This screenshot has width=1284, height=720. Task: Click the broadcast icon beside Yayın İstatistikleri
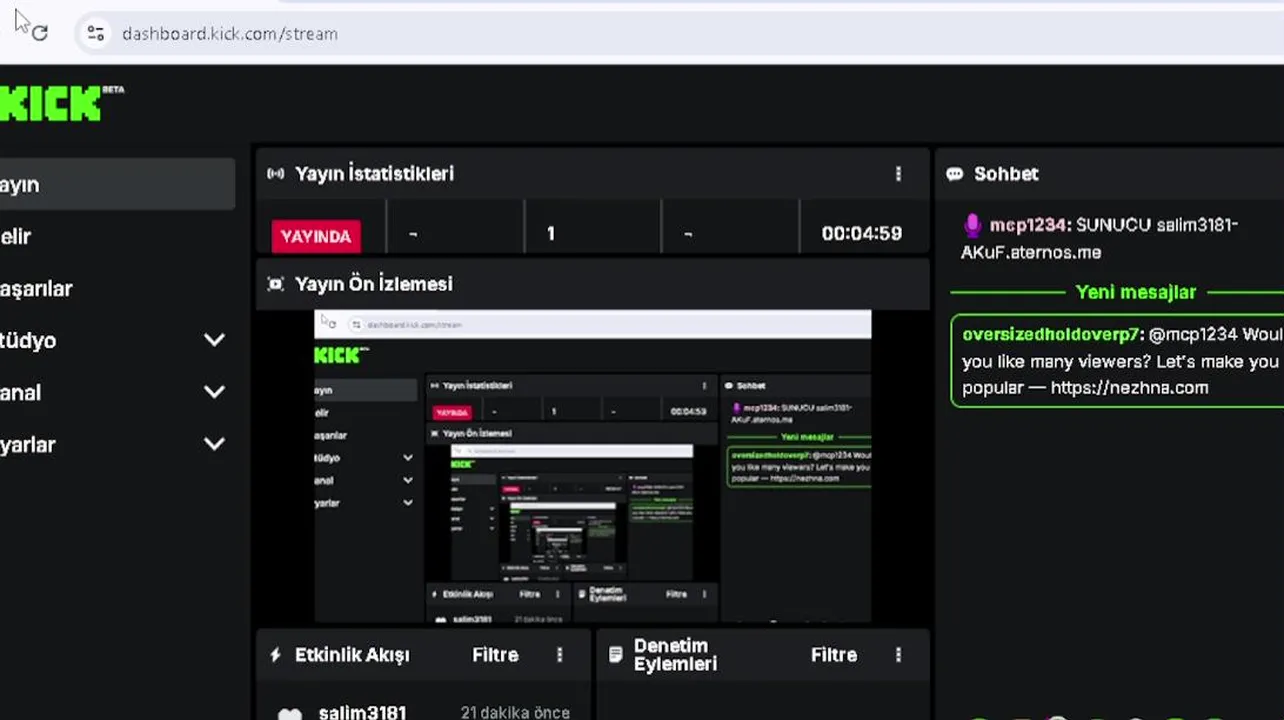pyautogui.click(x=275, y=174)
